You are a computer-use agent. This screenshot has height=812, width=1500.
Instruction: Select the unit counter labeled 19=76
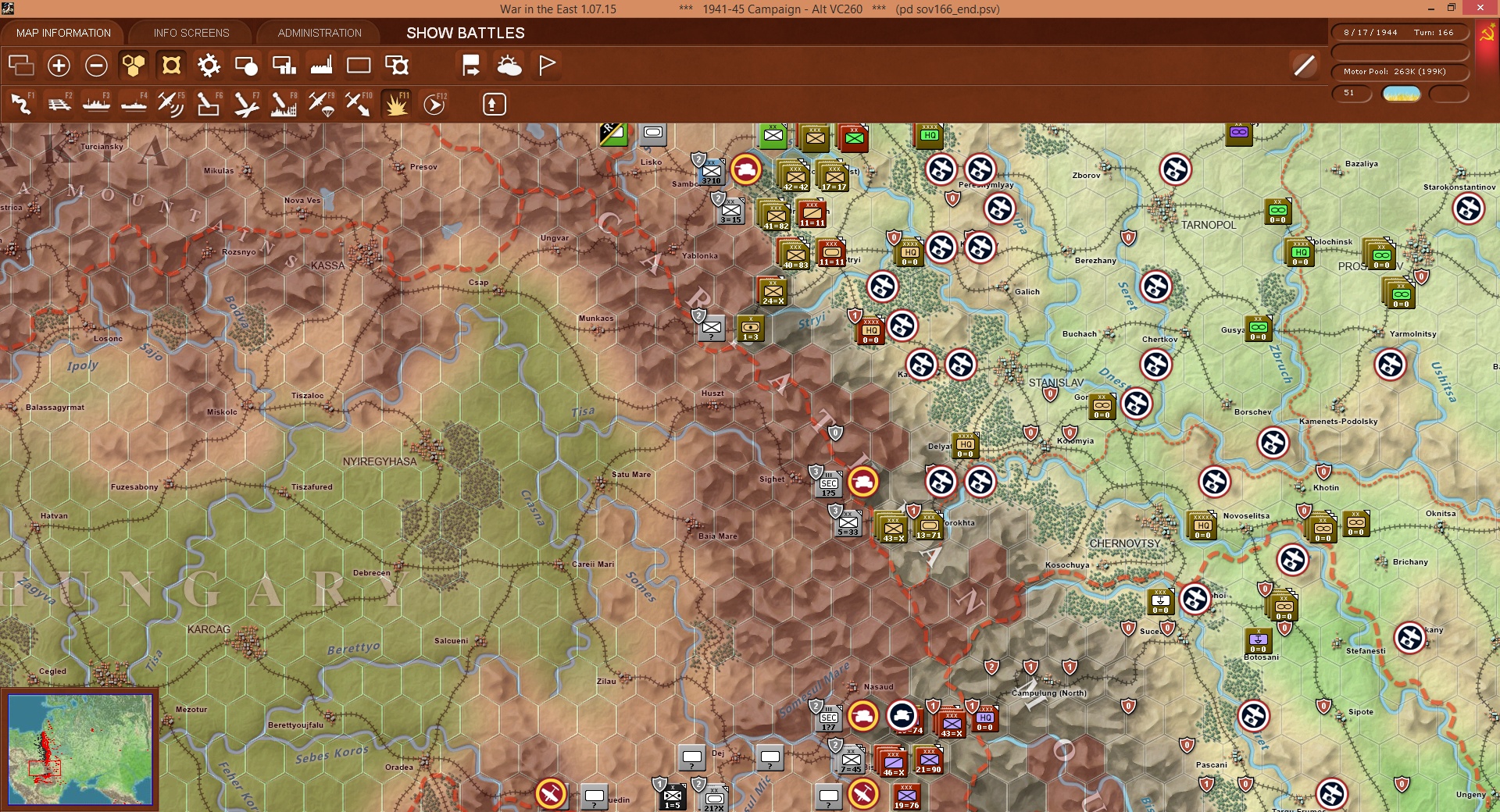(x=906, y=797)
